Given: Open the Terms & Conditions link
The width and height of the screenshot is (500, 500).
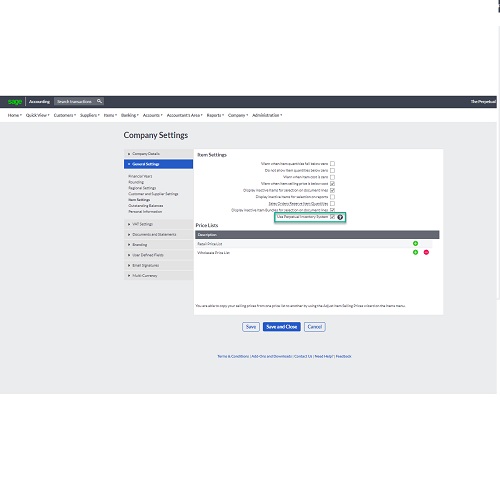Looking at the screenshot, I should pyautogui.click(x=233, y=356).
